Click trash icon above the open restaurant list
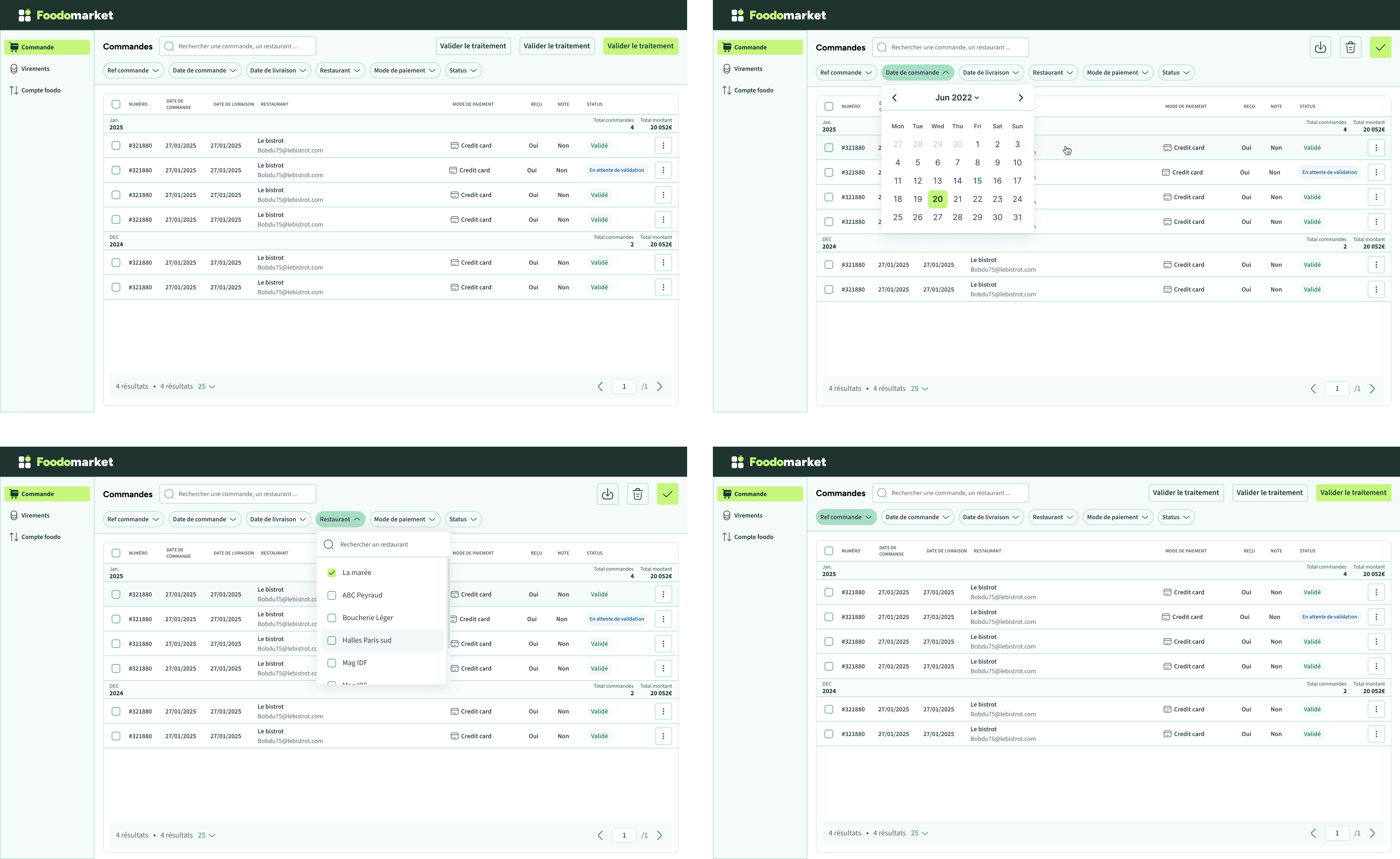 point(637,494)
